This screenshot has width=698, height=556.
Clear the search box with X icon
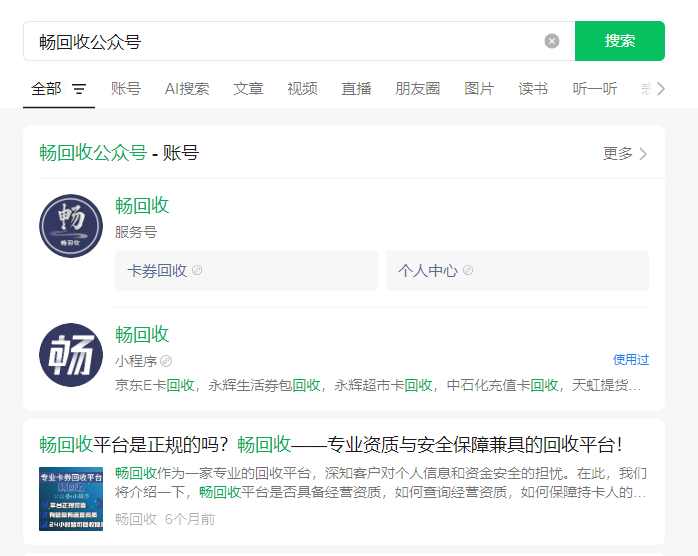click(552, 41)
